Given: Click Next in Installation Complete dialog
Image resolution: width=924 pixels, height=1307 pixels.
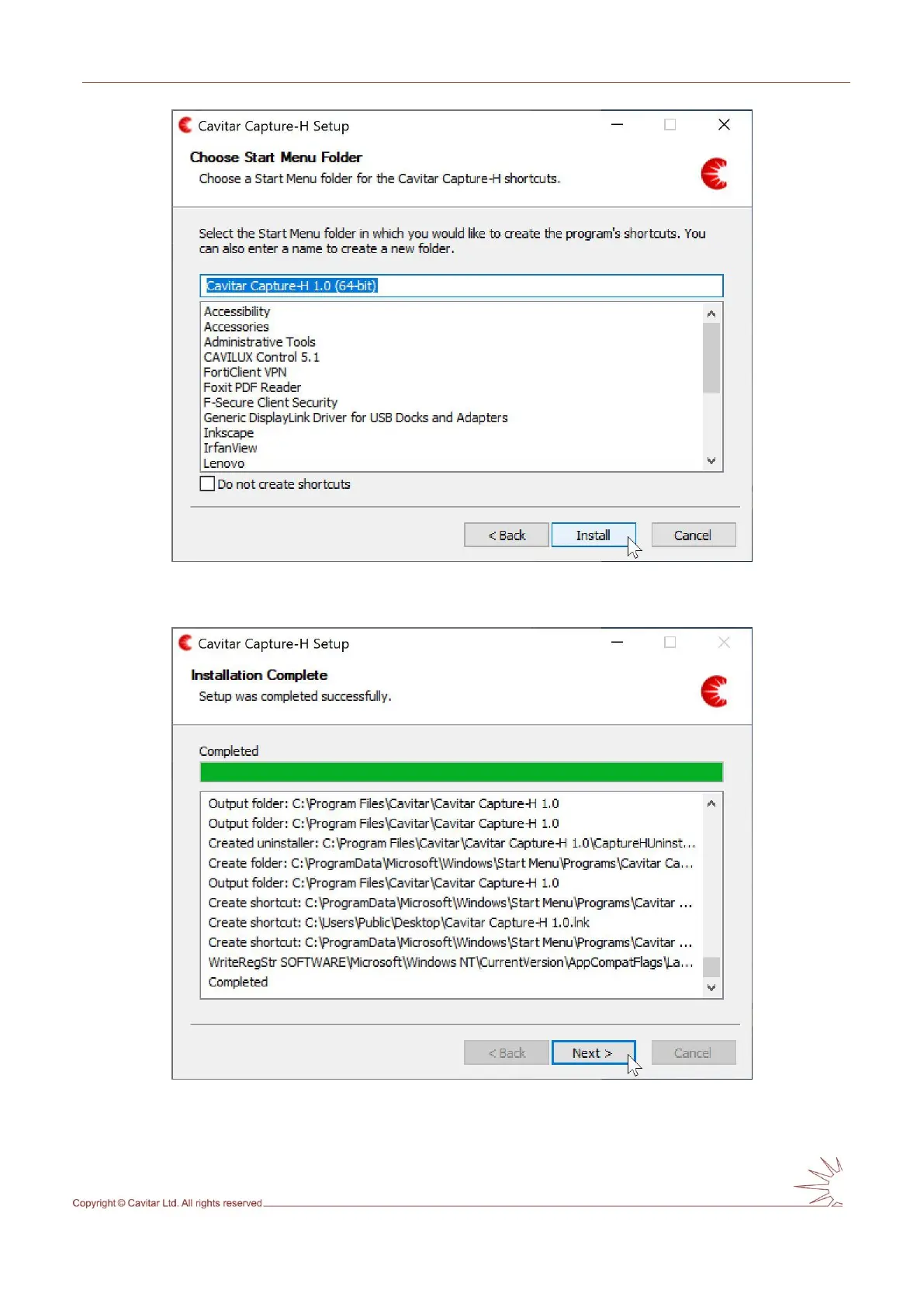Looking at the screenshot, I should 594,1052.
